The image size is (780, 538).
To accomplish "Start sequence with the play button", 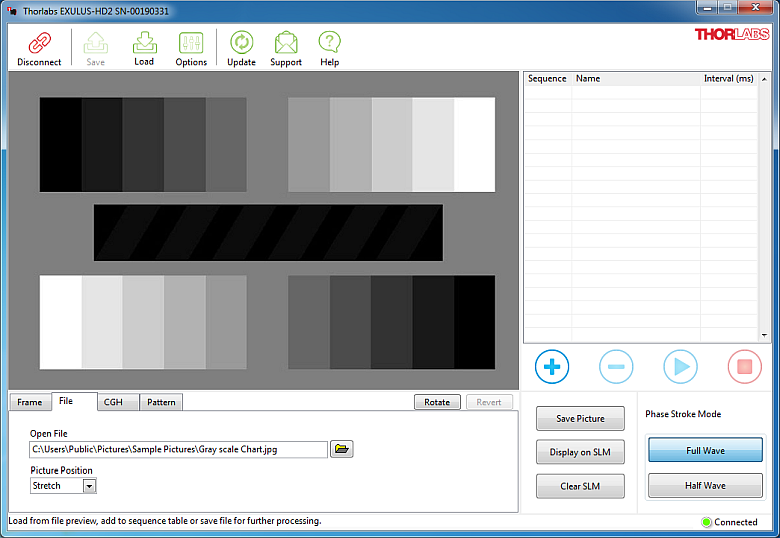I will tap(680, 367).
